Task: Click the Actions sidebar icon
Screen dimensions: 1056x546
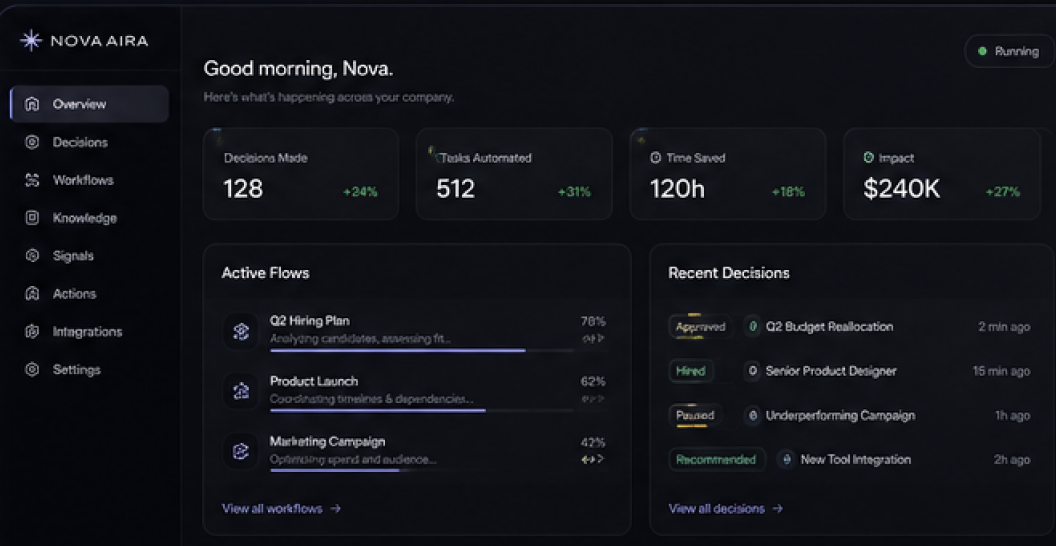Action: pos(32,294)
